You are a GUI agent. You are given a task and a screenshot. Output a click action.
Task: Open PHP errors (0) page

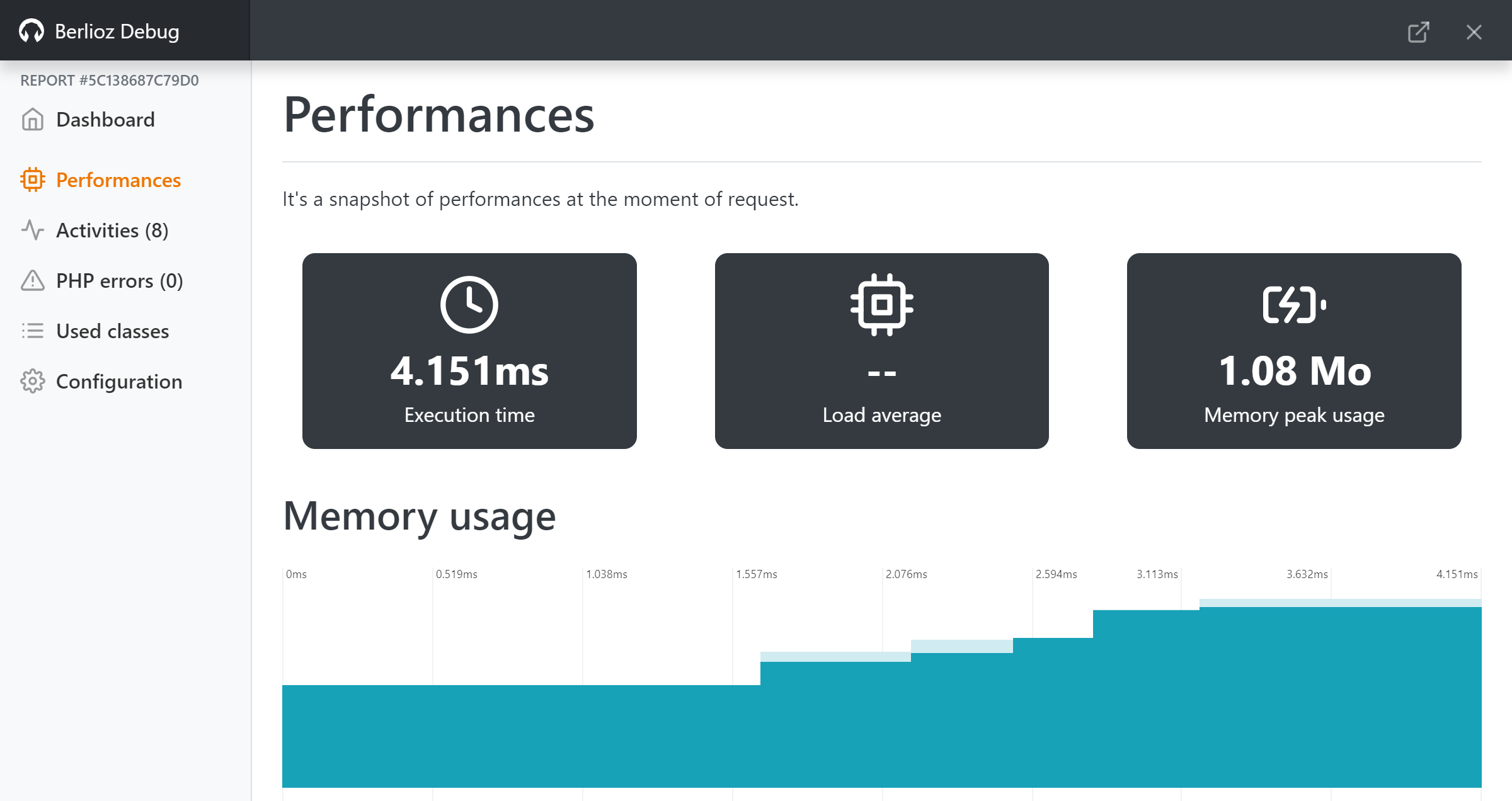point(120,281)
